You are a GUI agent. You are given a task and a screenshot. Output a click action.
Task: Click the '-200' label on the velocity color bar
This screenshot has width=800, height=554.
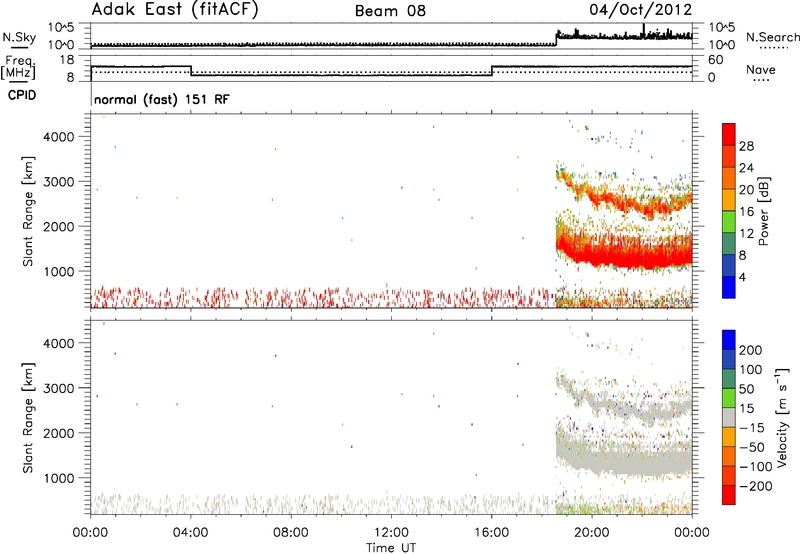(x=756, y=486)
